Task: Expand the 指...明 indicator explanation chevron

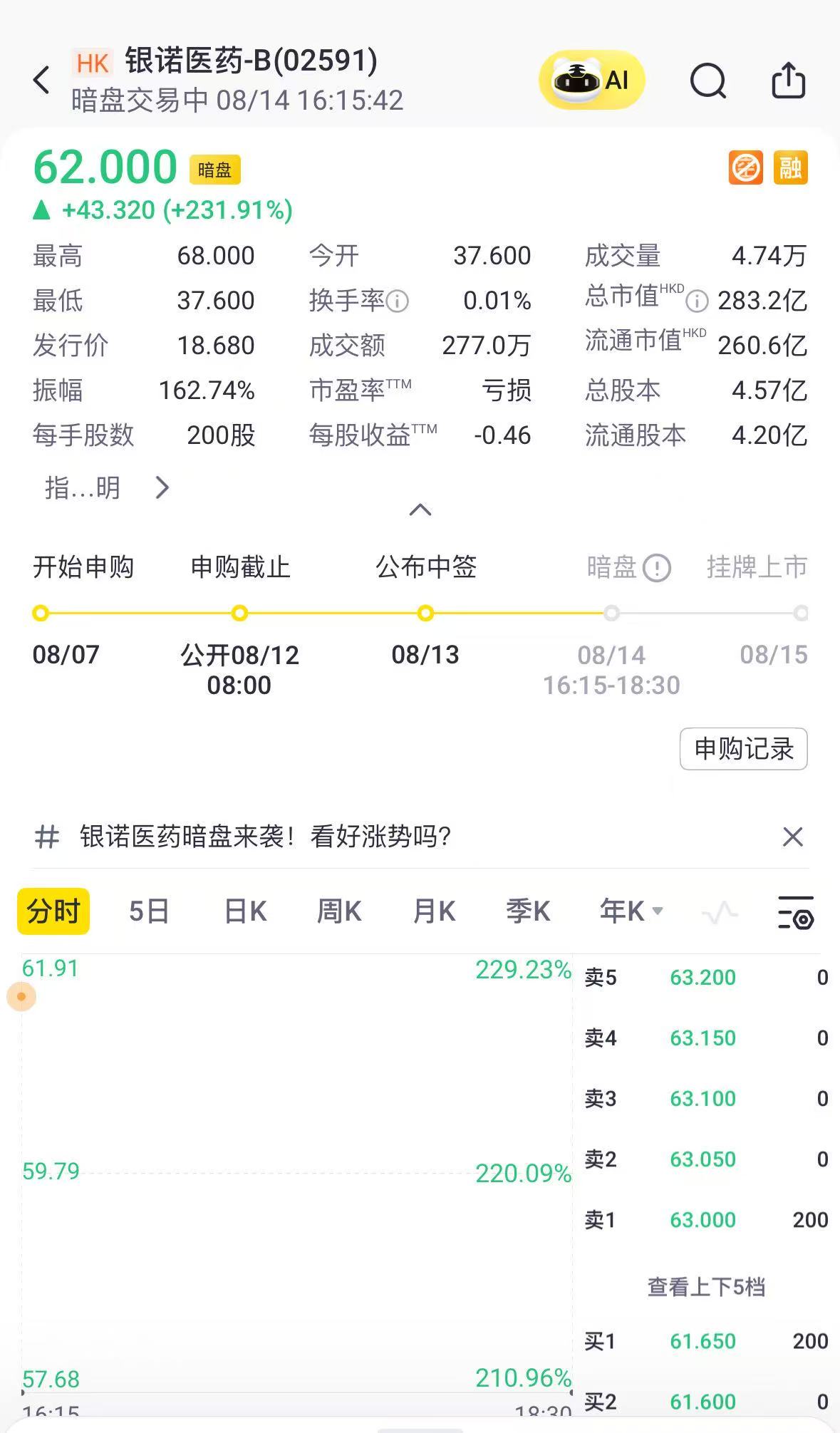Action: 162,488
